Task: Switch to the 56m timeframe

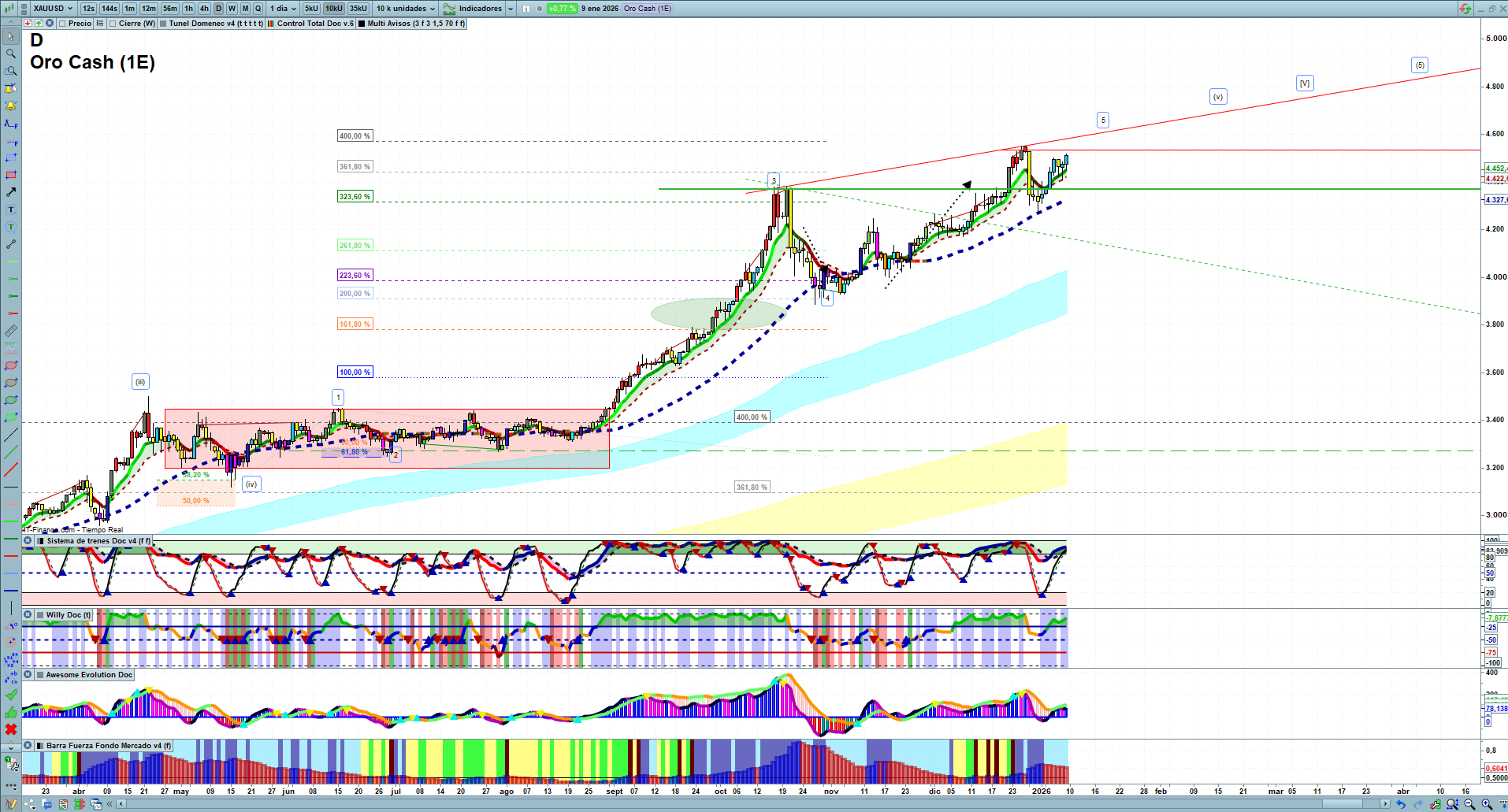Action: tap(170, 9)
